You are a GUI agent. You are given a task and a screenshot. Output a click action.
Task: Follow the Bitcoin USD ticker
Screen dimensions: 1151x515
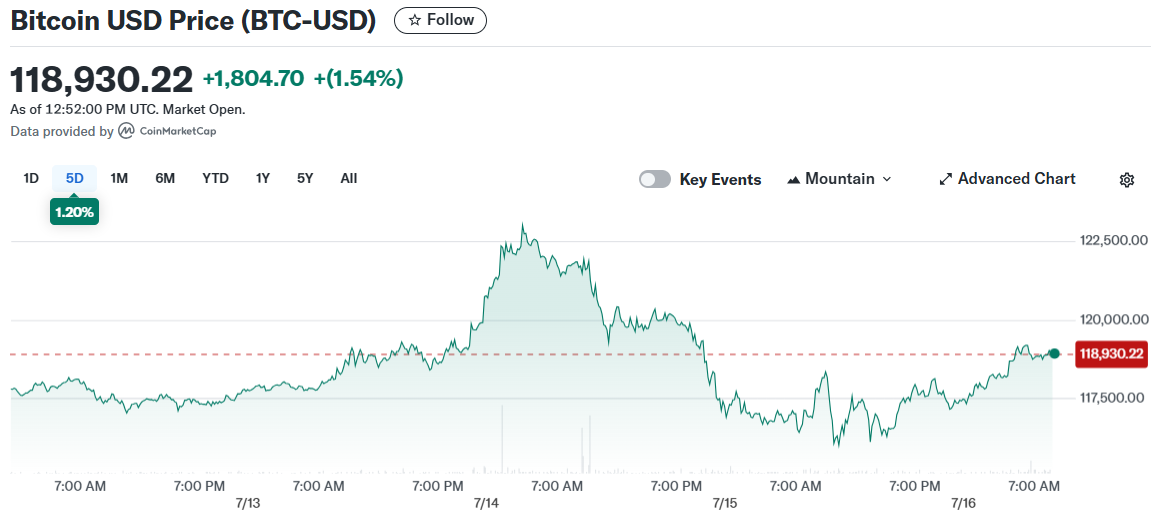pyautogui.click(x=440, y=21)
